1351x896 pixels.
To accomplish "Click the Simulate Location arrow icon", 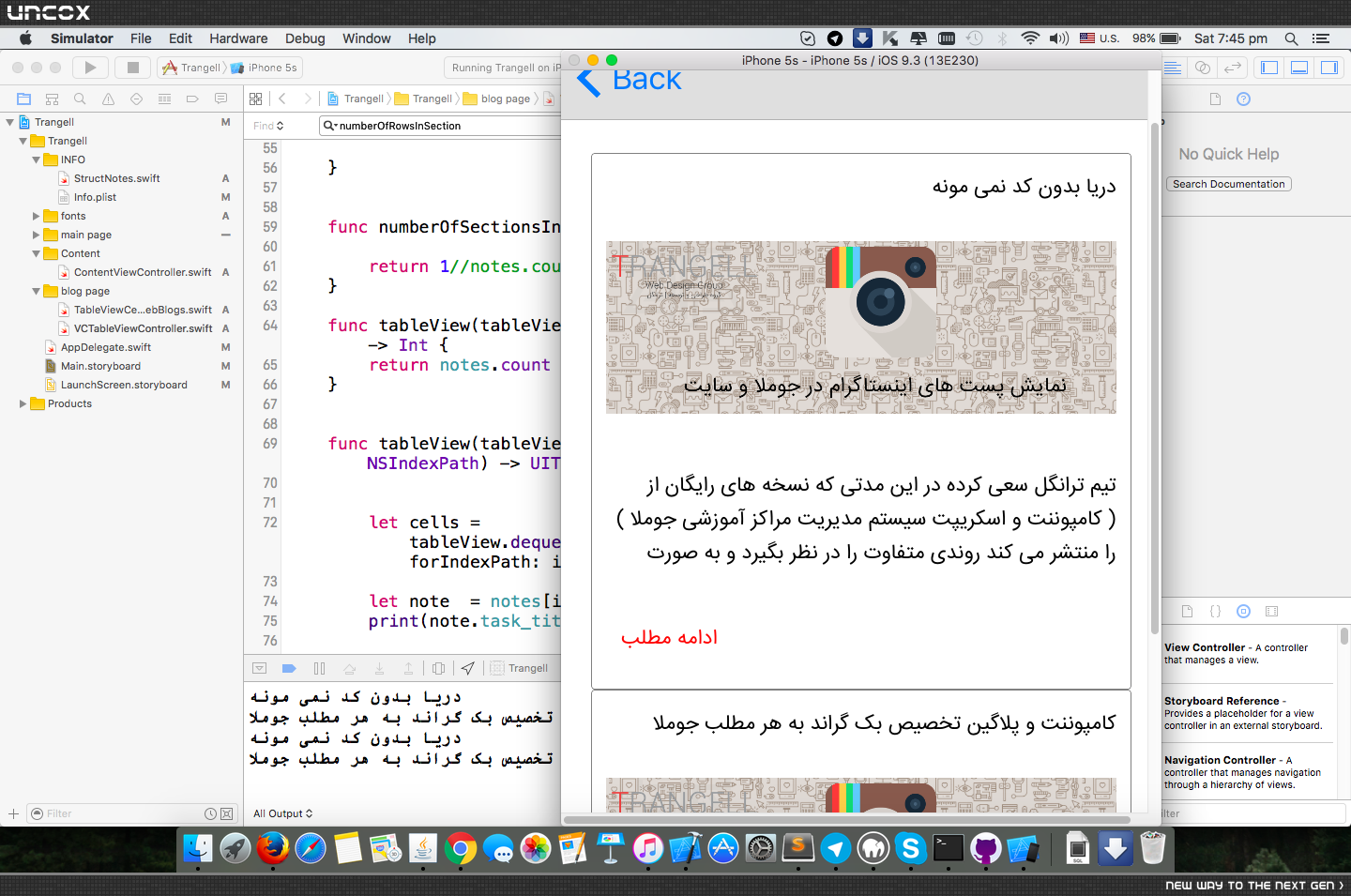I will (x=467, y=668).
